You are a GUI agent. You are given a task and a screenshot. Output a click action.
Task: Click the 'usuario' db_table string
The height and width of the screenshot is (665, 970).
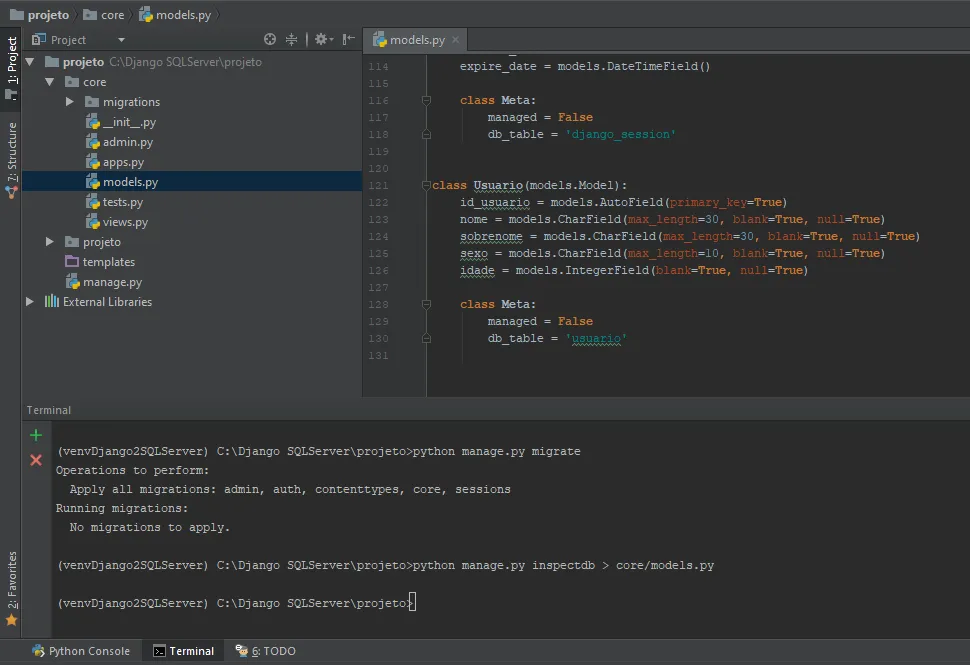point(596,338)
